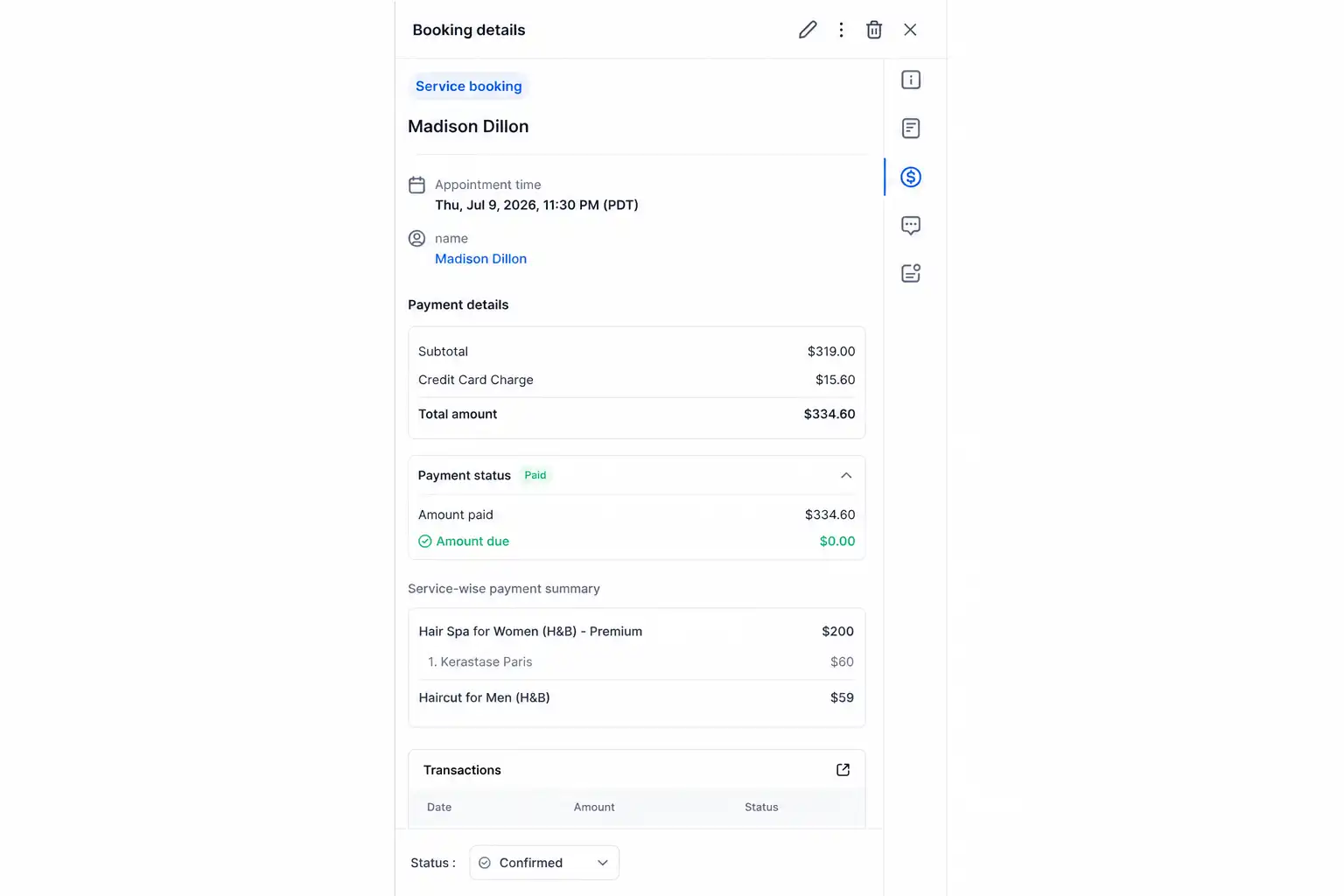Click the person icon beside name
The height and width of the screenshot is (896, 1344).
tap(417, 238)
